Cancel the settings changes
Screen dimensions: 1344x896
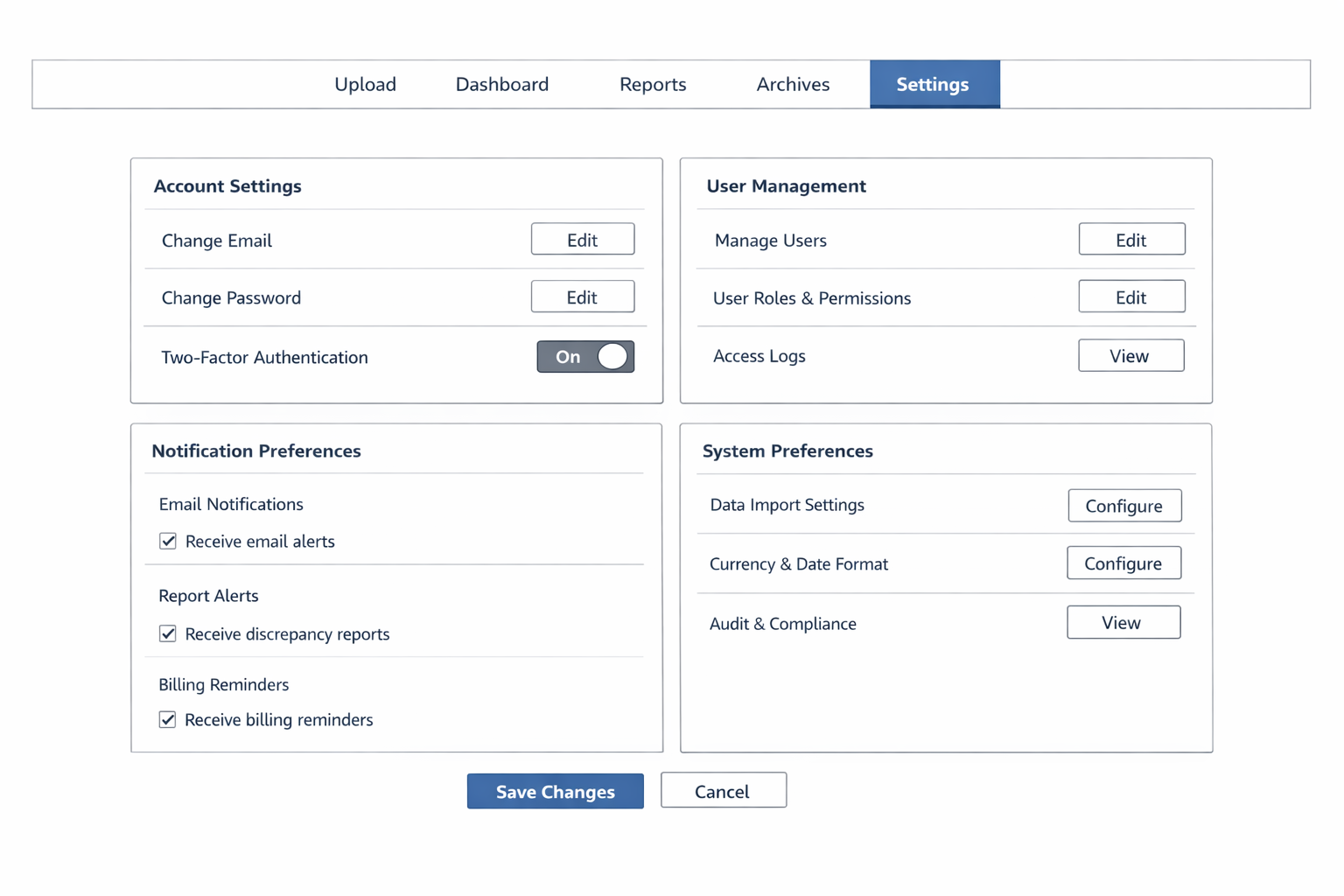[x=723, y=791]
